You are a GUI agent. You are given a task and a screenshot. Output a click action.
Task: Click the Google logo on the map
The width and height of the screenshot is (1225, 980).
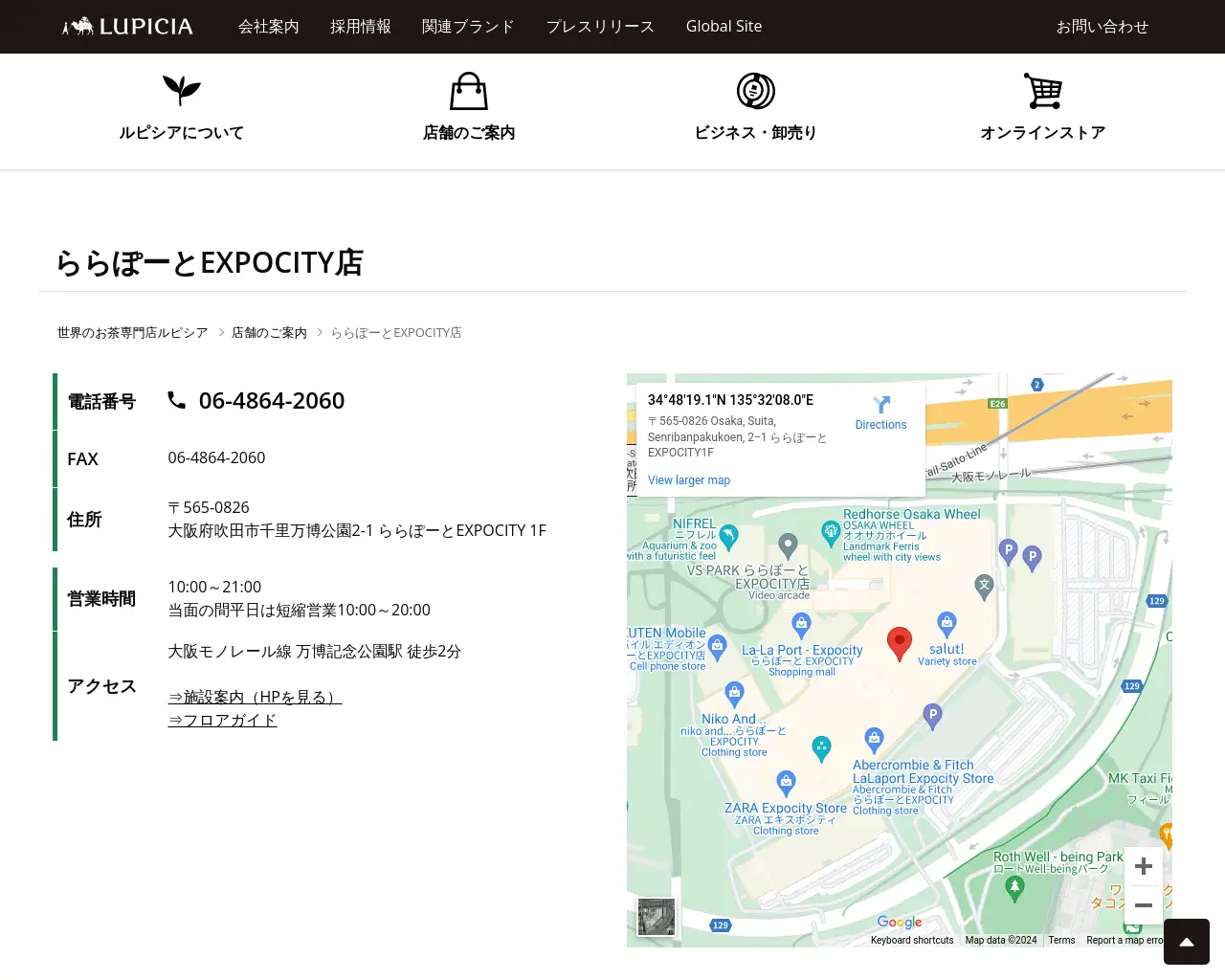(898, 922)
